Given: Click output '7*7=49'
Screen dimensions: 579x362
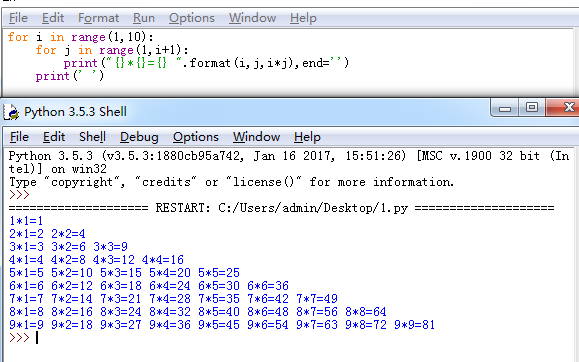Looking at the screenshot, I should (317, 299).
